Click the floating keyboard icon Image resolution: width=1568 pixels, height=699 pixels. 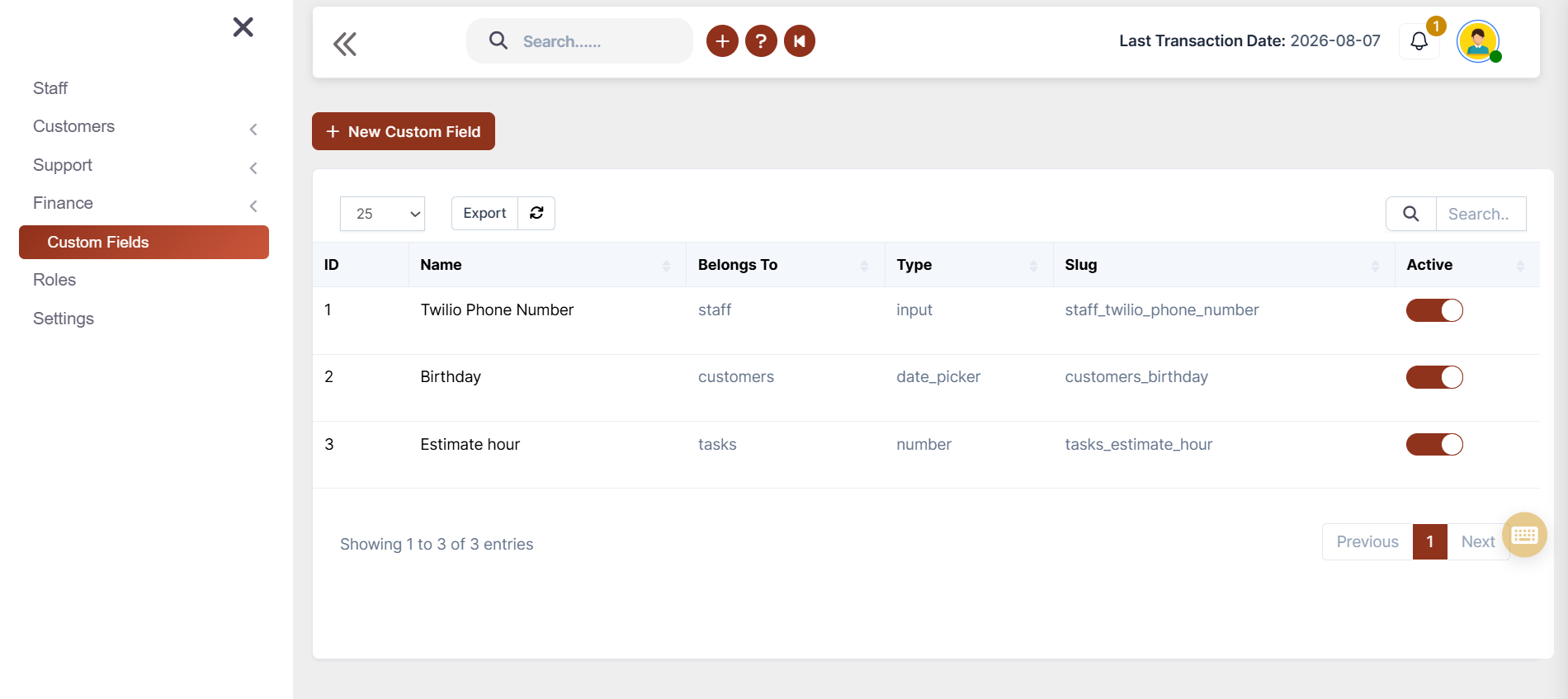[x=1524, y=535]
